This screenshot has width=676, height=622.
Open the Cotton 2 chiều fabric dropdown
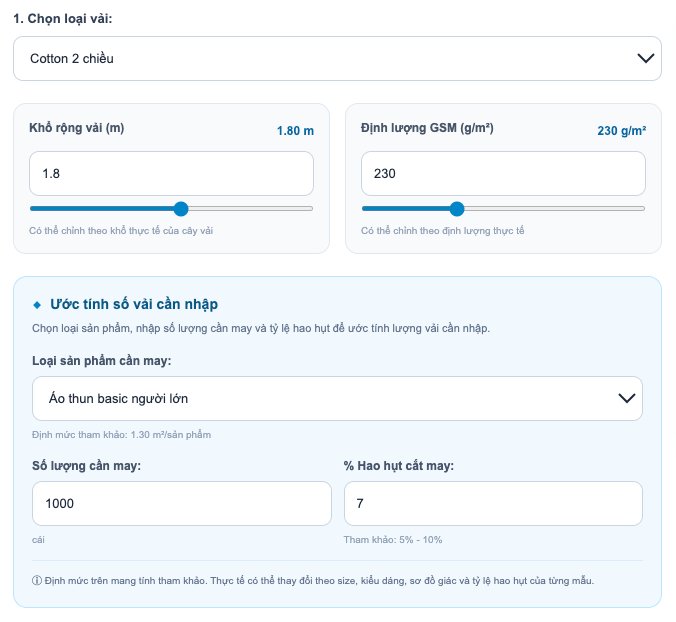337,58
